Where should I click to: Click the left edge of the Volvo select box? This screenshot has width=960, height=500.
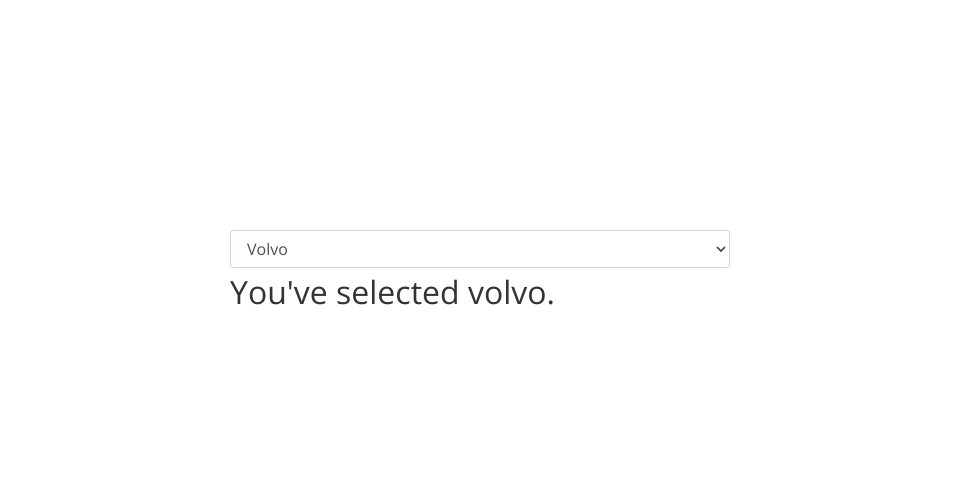(x=235, y=249)
